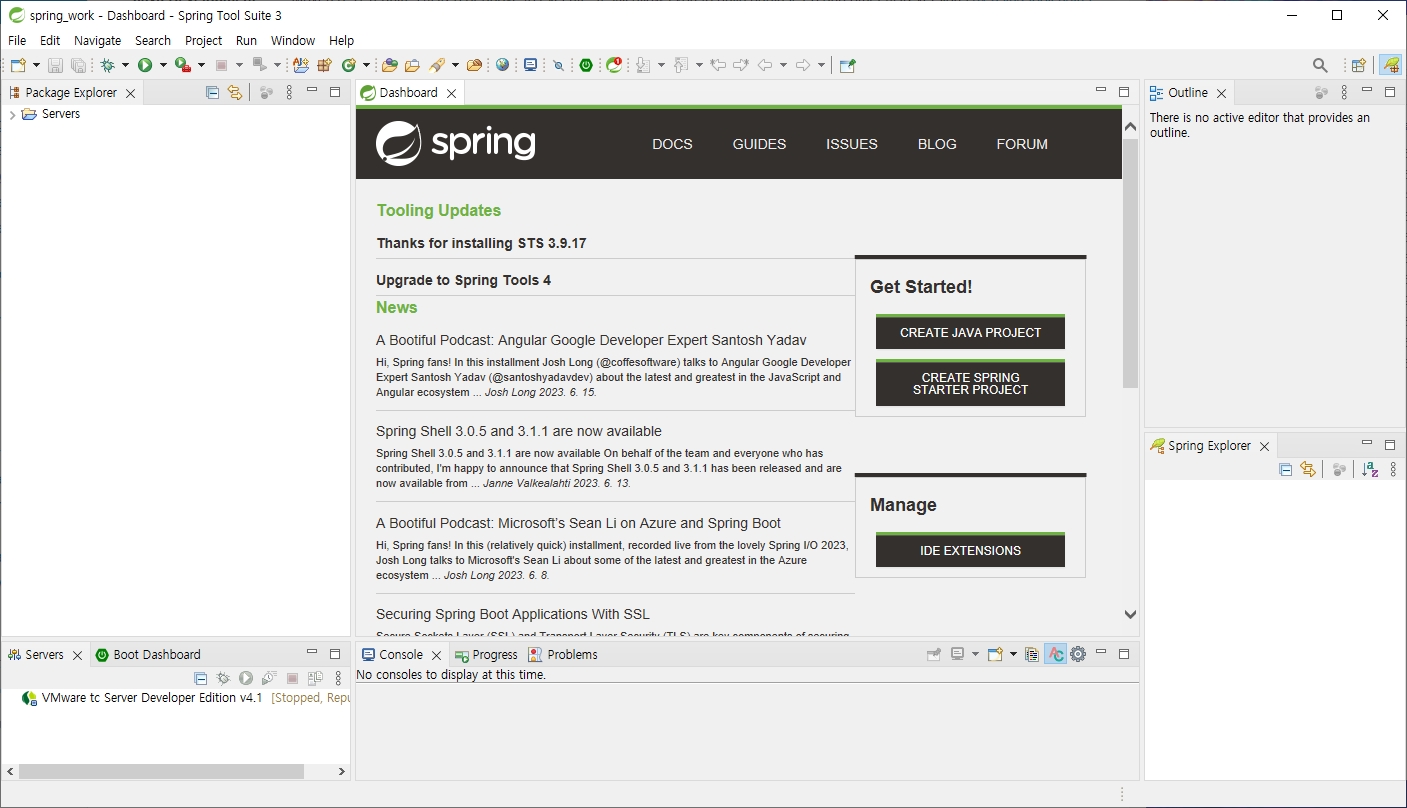Open the Debug dropdown arrow

pos(125,65)
